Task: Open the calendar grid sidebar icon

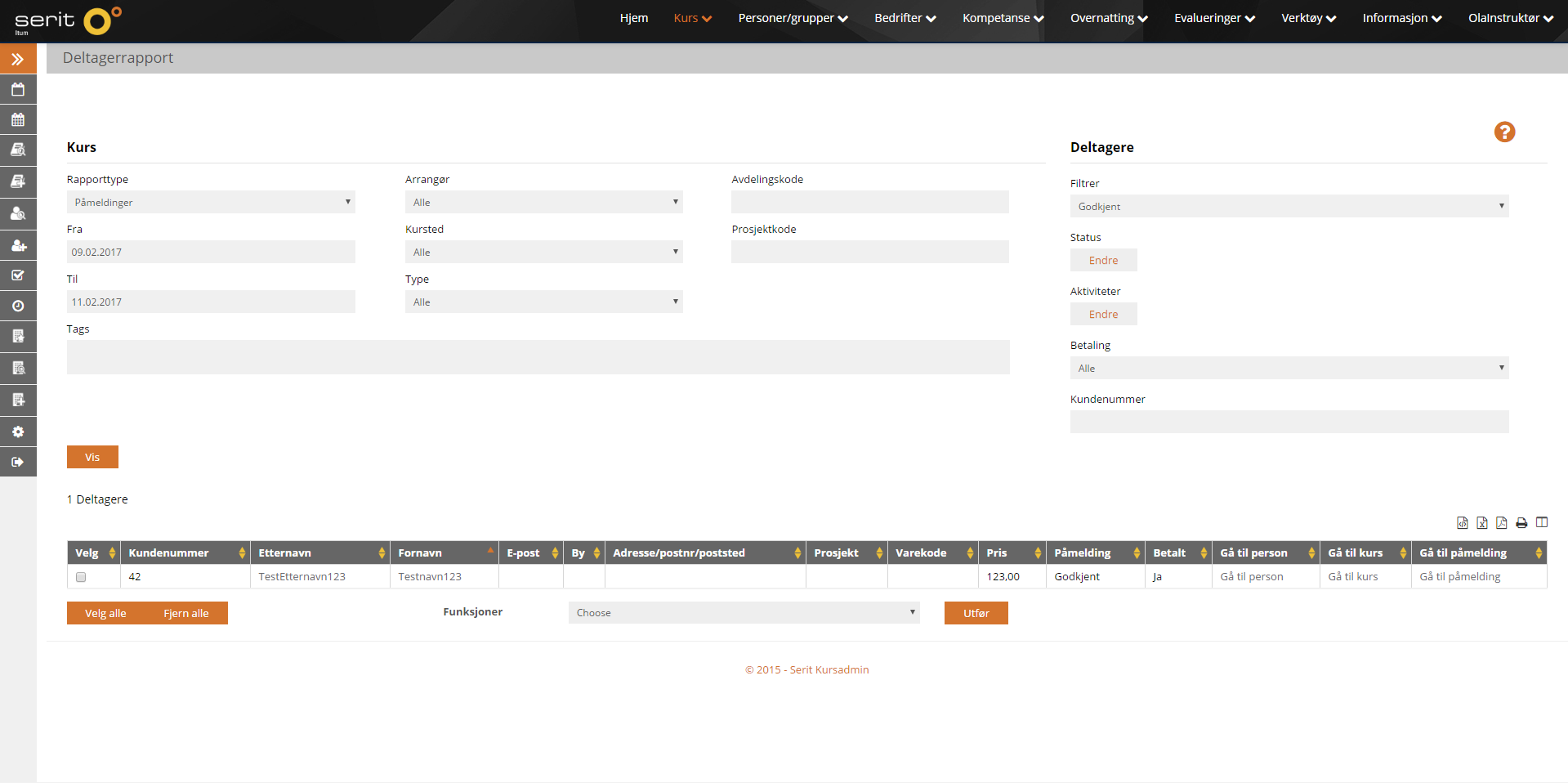Action: [18, 119]
